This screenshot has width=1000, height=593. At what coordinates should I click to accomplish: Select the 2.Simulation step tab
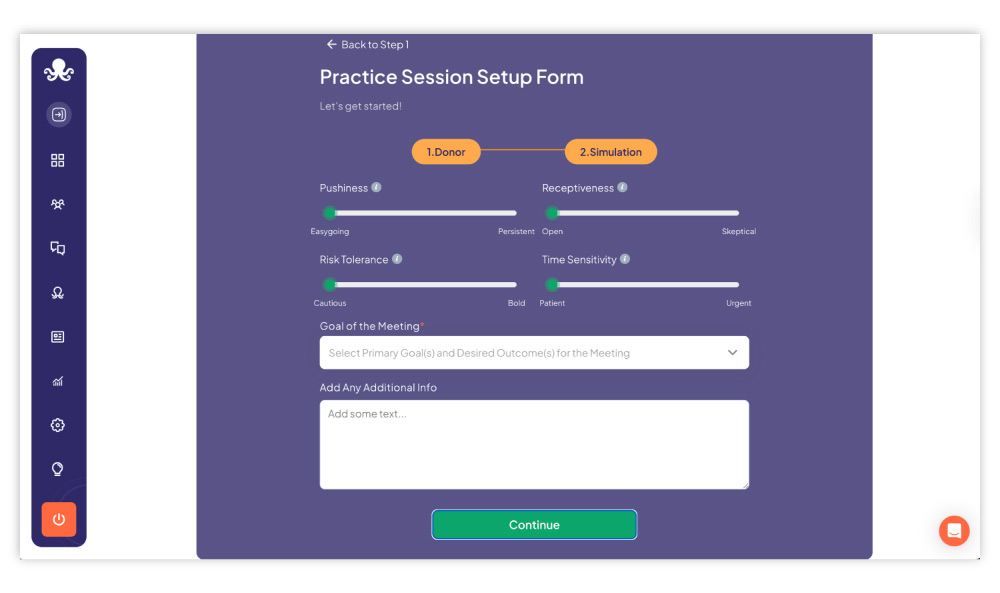coord(610,152)
